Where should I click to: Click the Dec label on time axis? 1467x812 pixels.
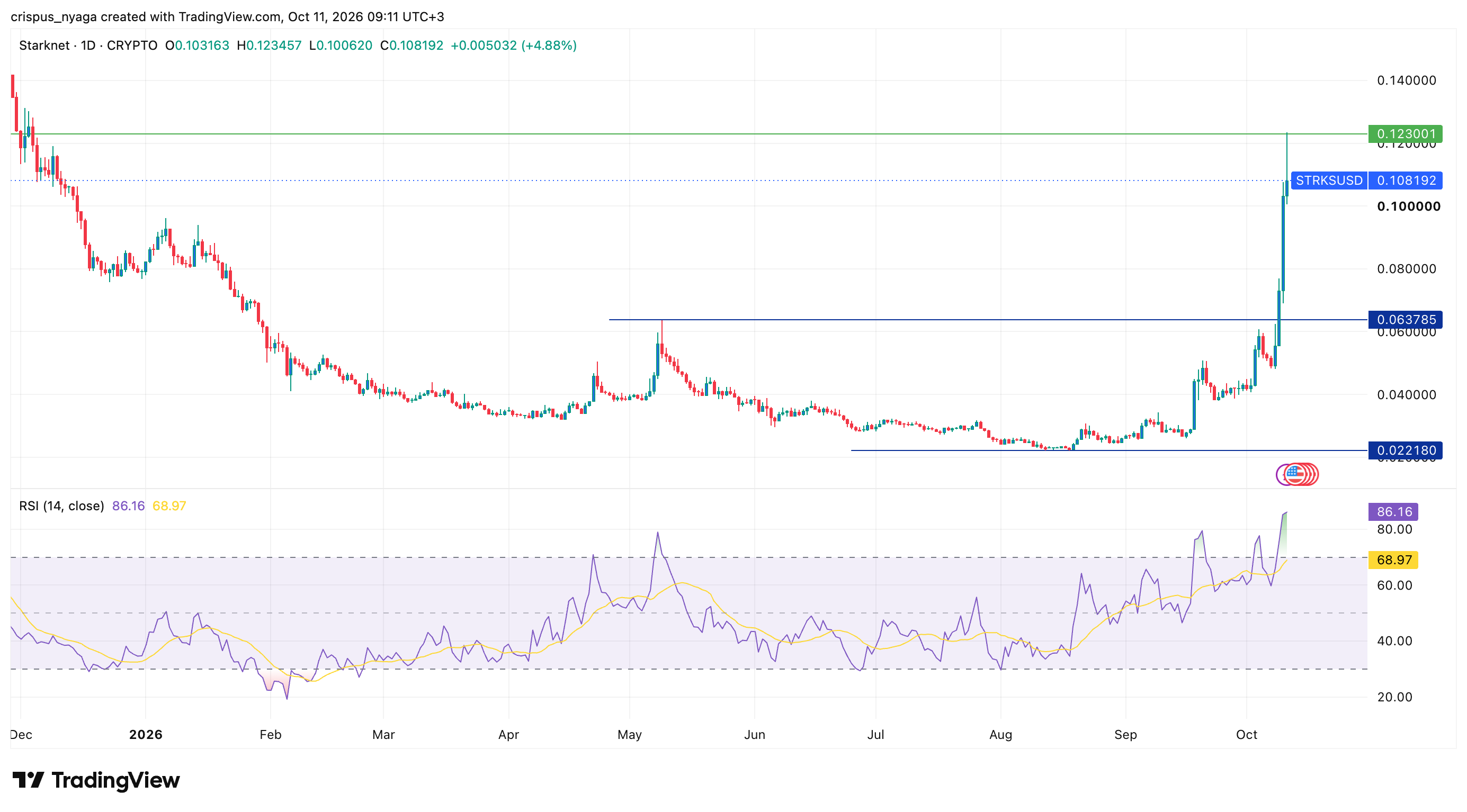point(21,735)
